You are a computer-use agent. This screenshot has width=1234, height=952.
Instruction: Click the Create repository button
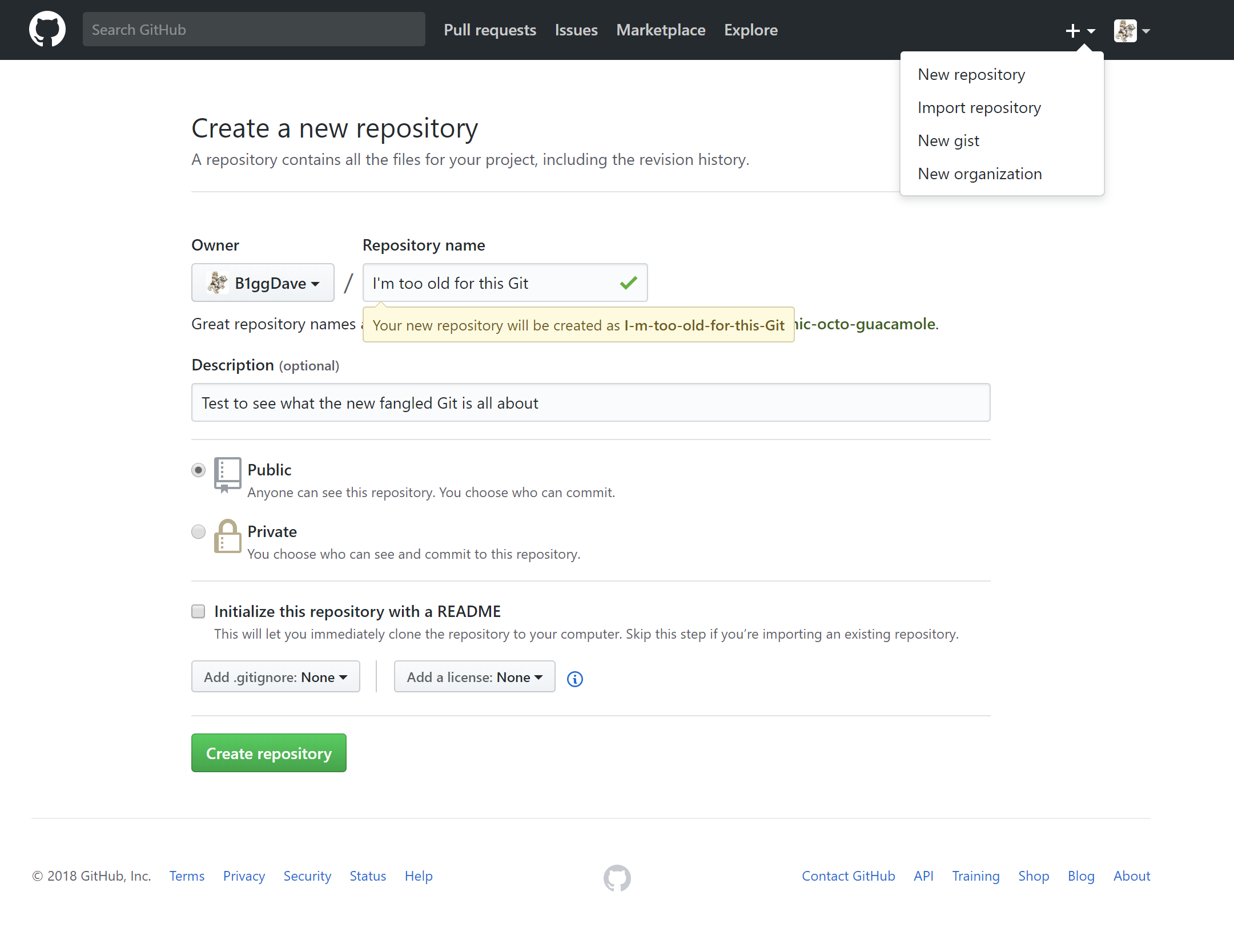pyautogui.click(x=269, y=753)
